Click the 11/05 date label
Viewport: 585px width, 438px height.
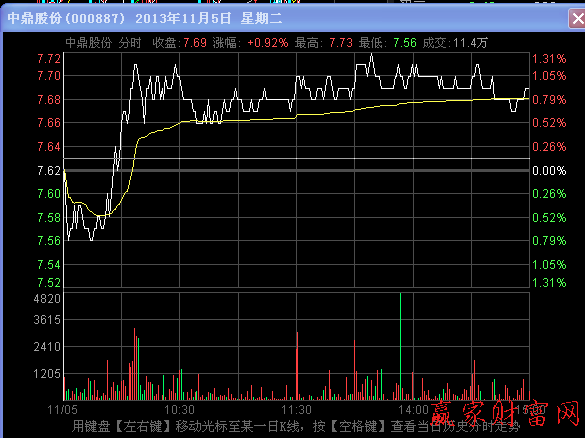(63, 410)
